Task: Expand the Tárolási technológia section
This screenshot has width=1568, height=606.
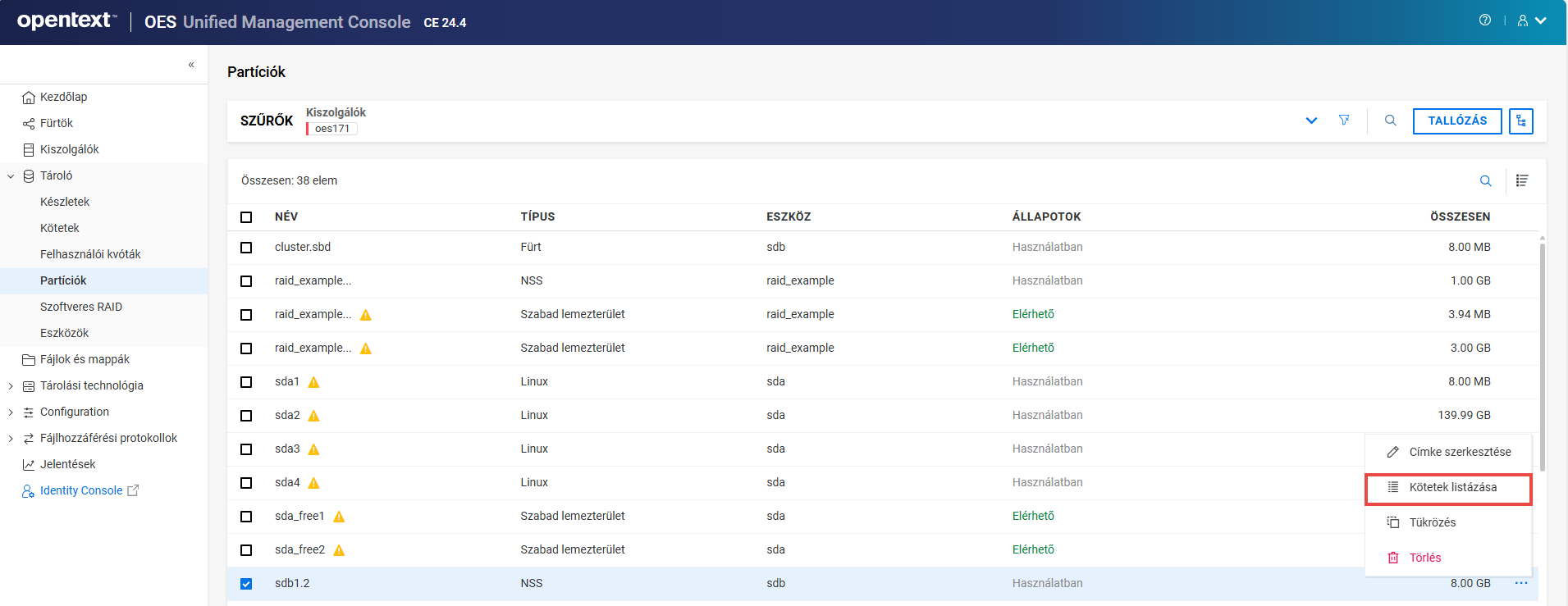Action: tap(11, 386)
